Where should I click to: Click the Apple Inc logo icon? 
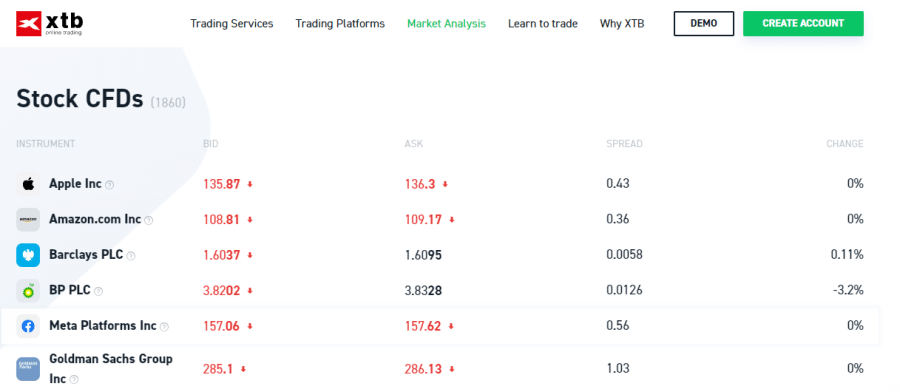pyautogui.click(x=28, y=184)
